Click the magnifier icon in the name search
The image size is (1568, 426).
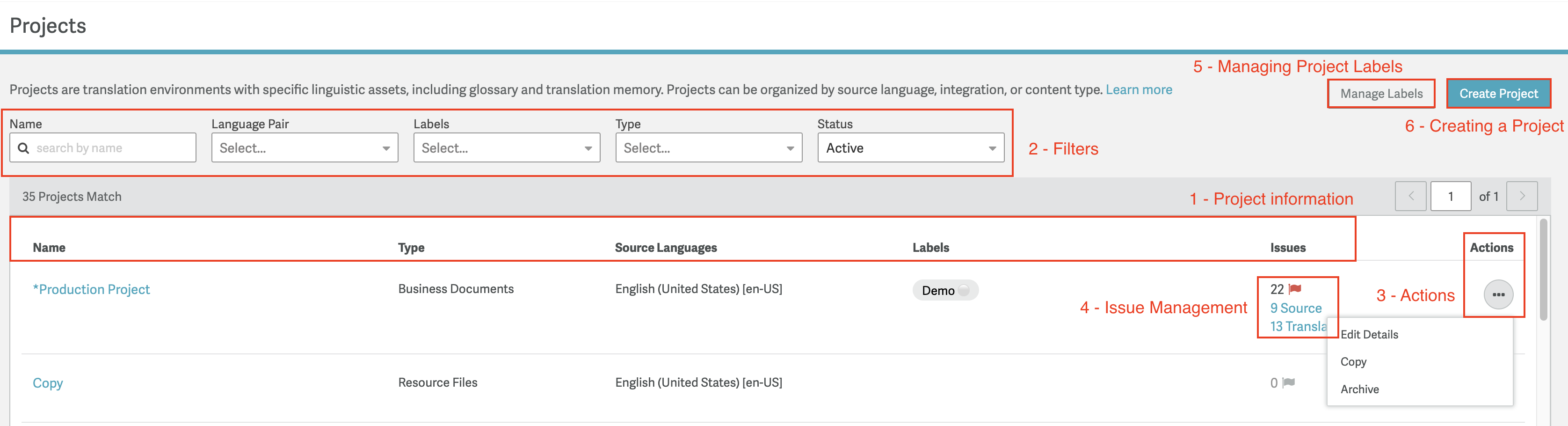point(24,148)
